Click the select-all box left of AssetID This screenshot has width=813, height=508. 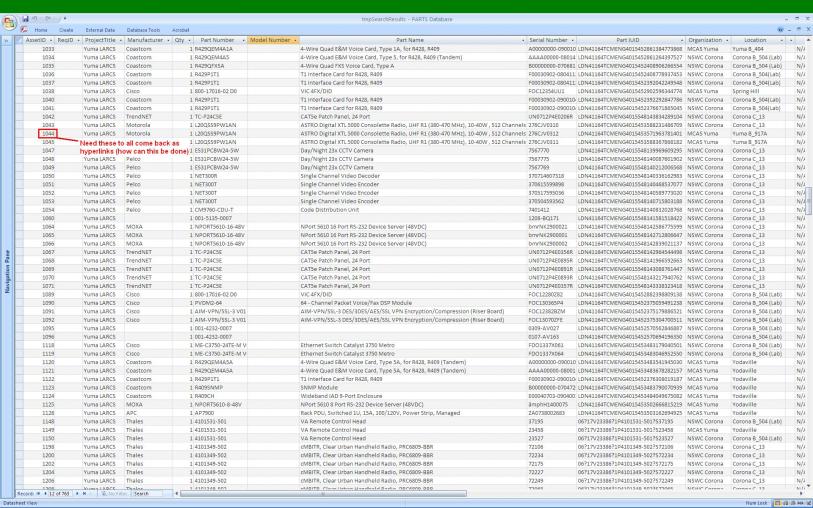(19, 40)
